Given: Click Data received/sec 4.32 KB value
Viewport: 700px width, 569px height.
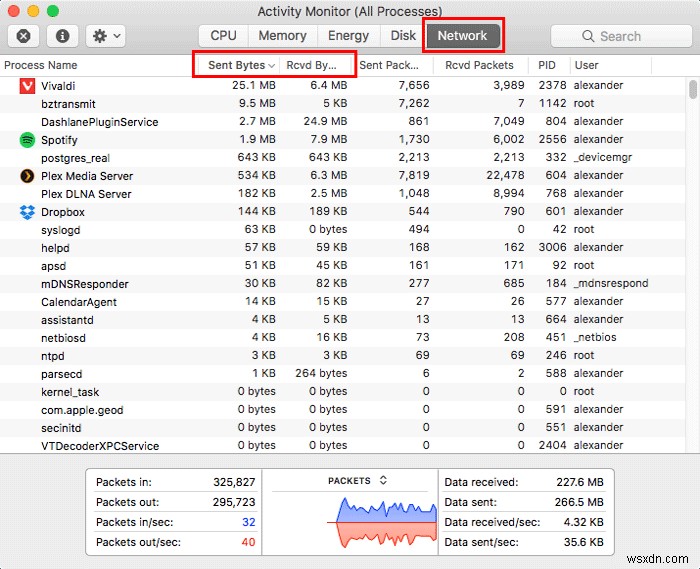Looking at the screenshot, I should coord(583,522).
